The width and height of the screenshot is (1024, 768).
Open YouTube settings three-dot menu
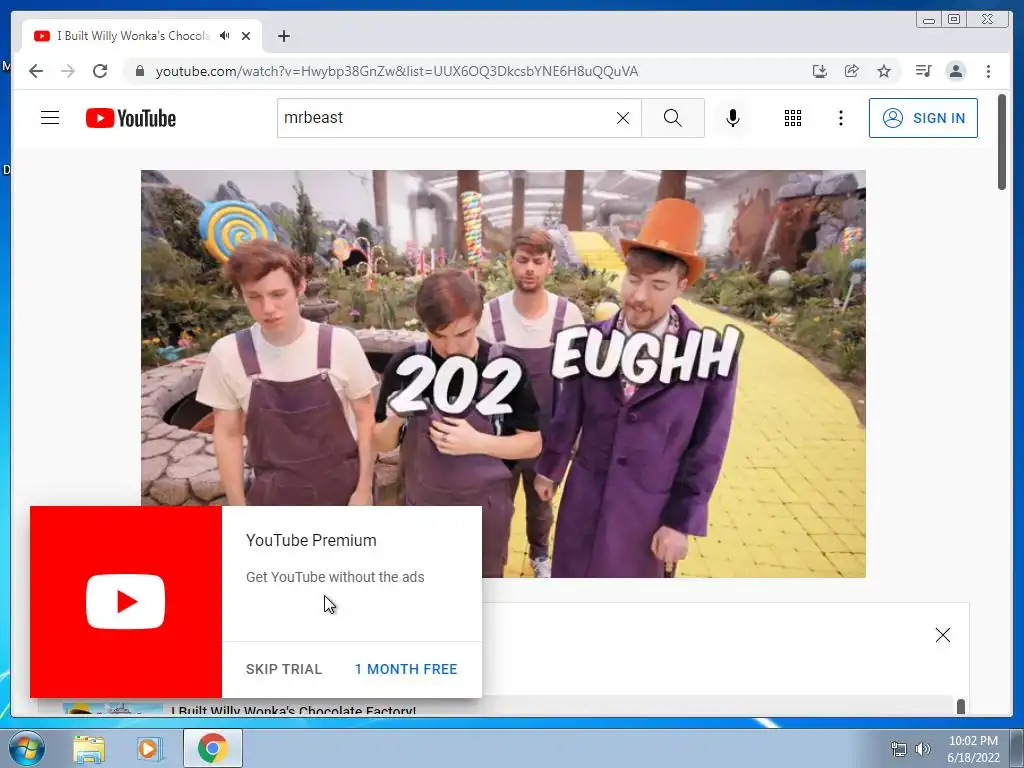coord(840,118)
